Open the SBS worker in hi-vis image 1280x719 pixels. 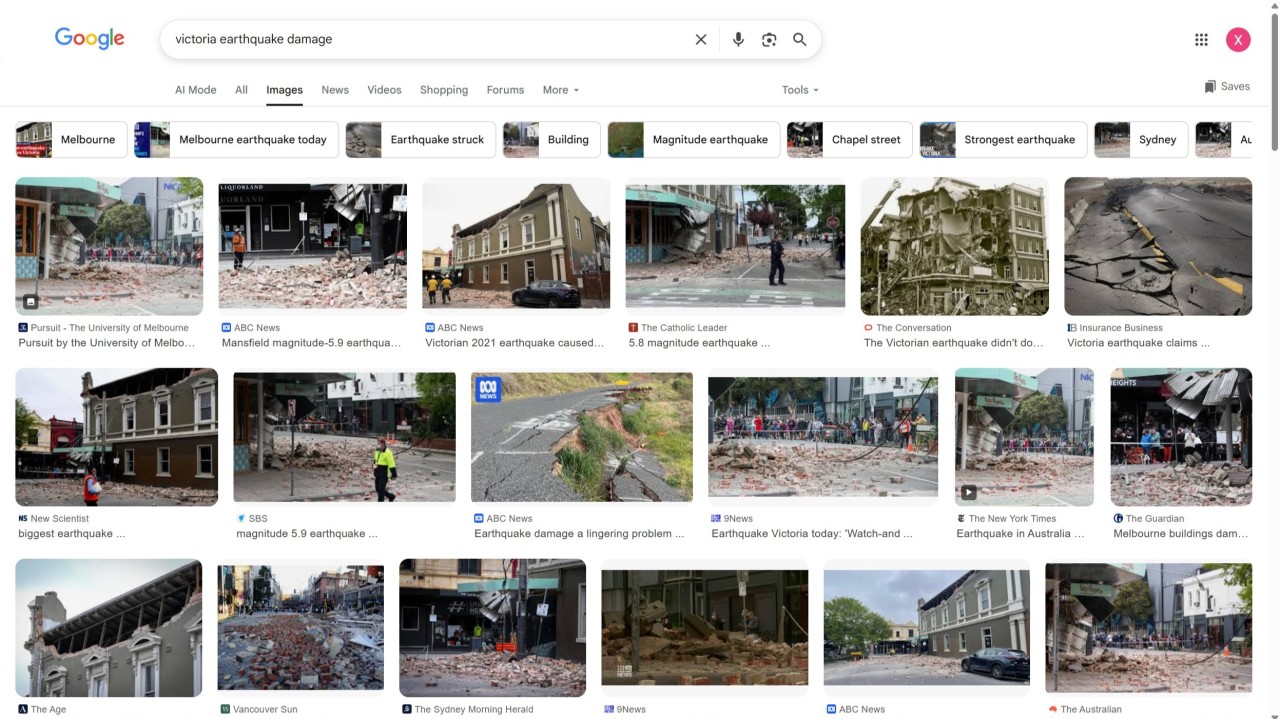pyautogui.click(x=344, y=437)
